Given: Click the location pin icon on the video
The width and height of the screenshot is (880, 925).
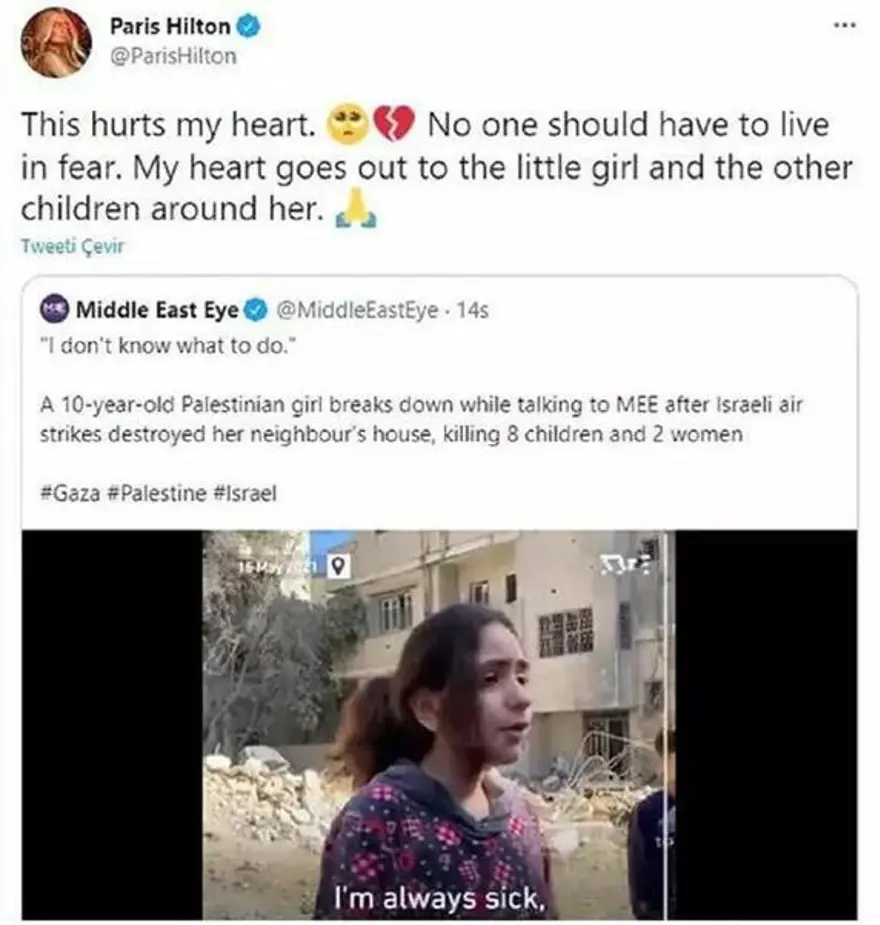Looking at the screenshot, I should 338,567.
